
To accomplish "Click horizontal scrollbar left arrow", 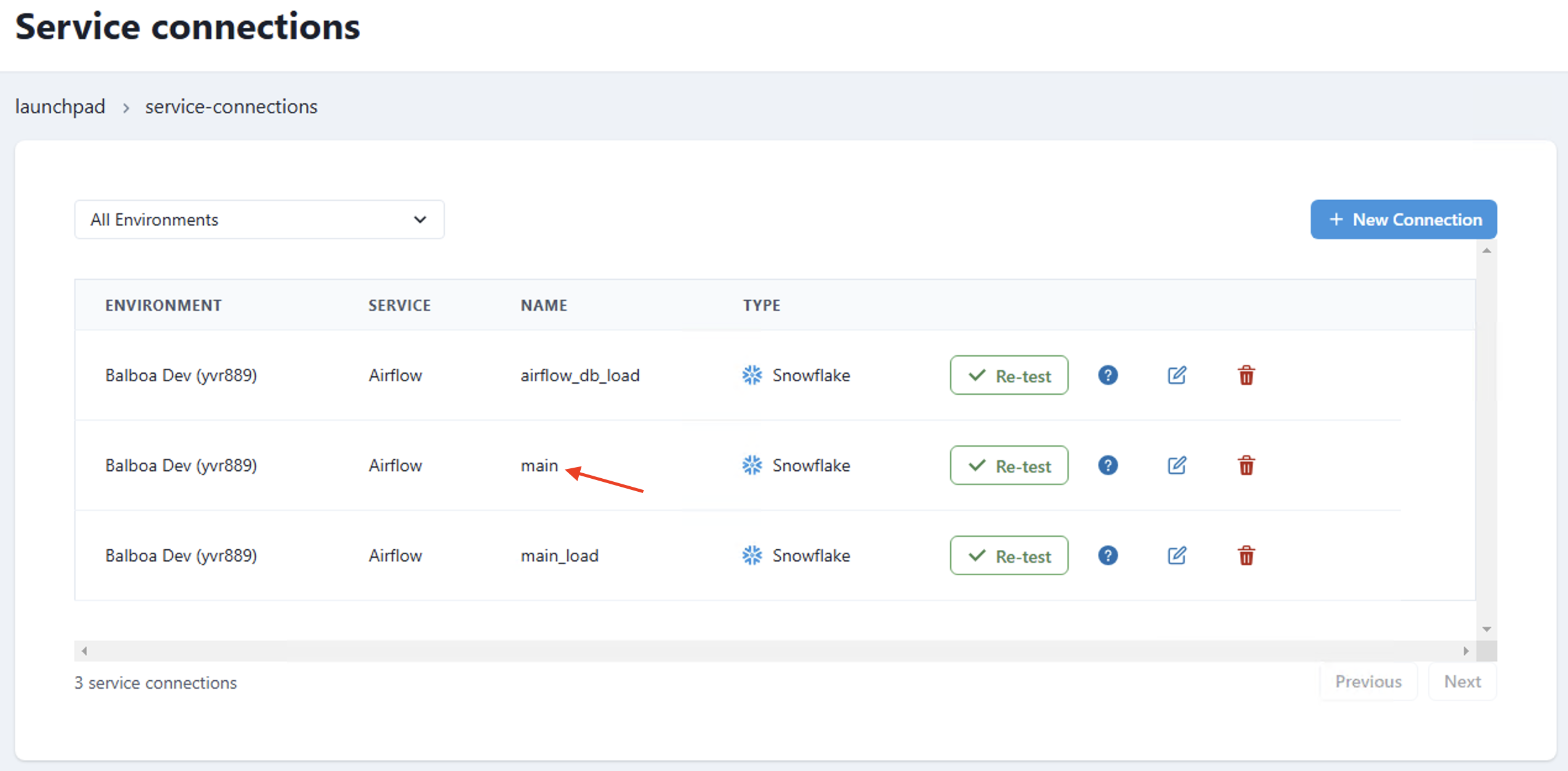I will tap(84, 651).
